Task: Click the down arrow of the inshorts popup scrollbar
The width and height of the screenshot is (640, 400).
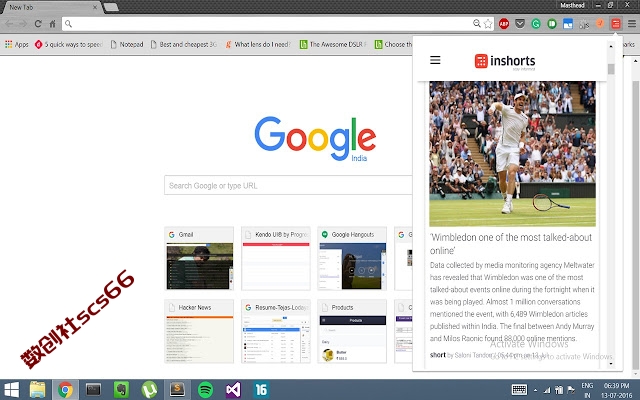Action: coord(611,363)
